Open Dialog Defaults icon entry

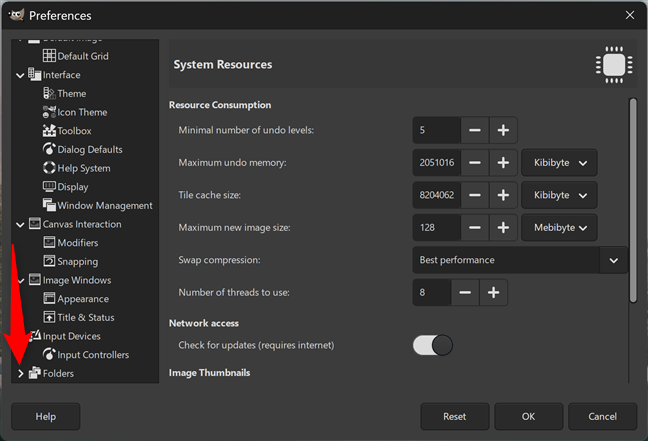point(49,149)
